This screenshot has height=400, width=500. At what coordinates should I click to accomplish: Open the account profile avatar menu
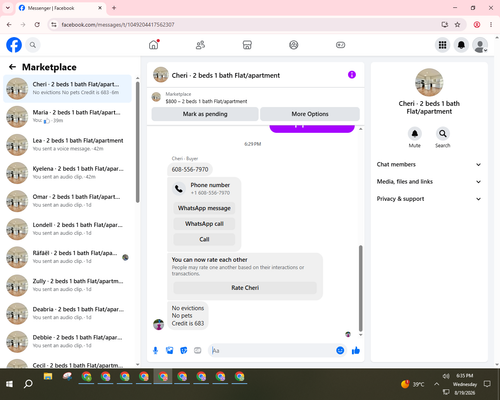coord(480,45)
